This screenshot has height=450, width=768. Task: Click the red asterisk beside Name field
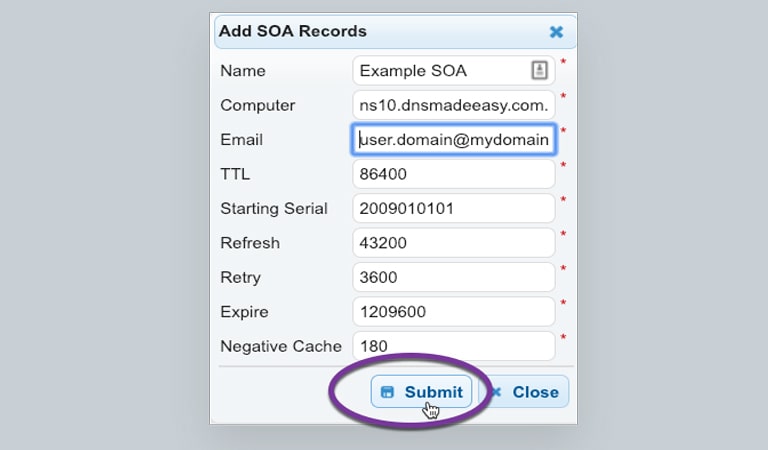tap(563, 62)
